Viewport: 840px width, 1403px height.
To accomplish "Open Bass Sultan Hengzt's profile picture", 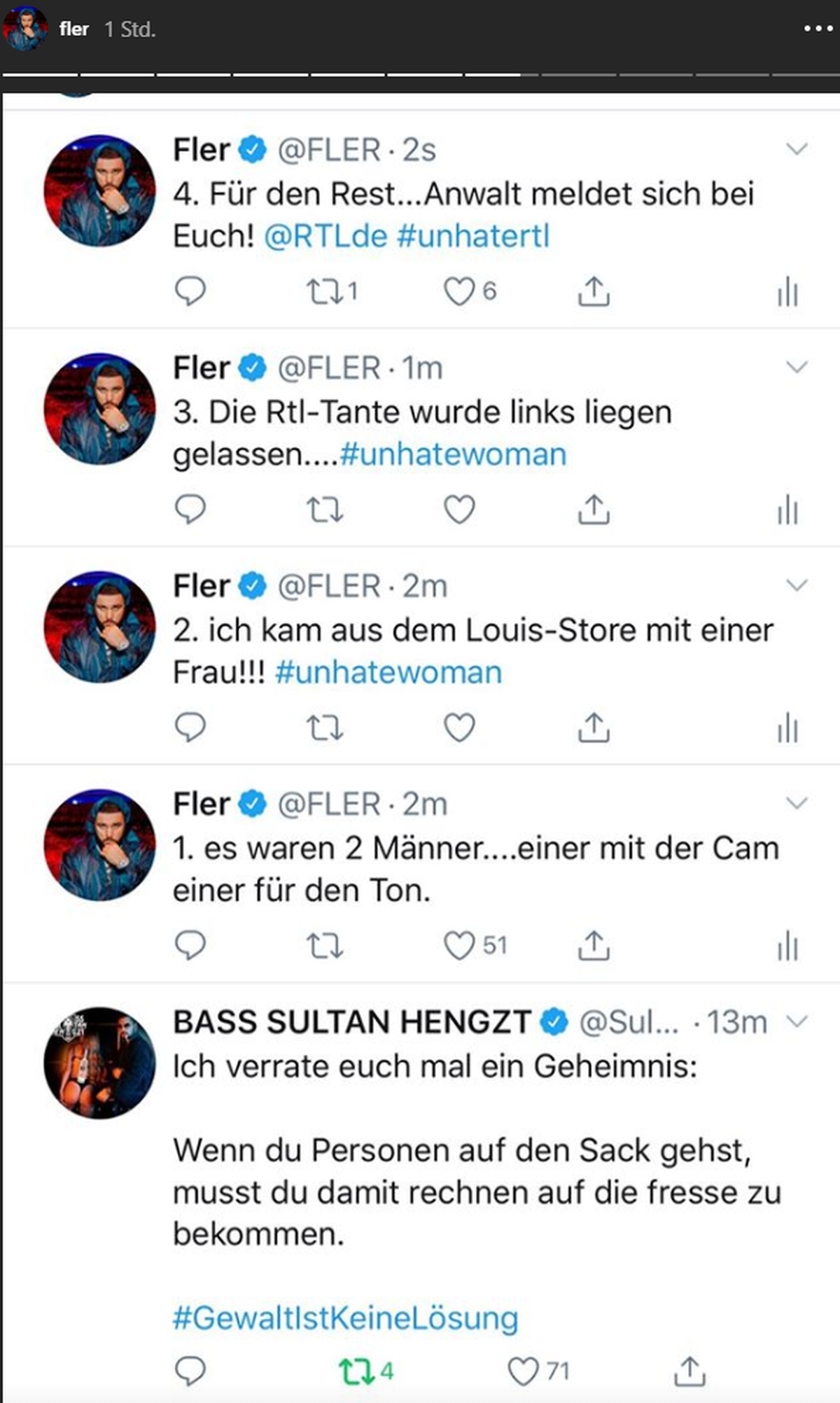I will 100,1062.
